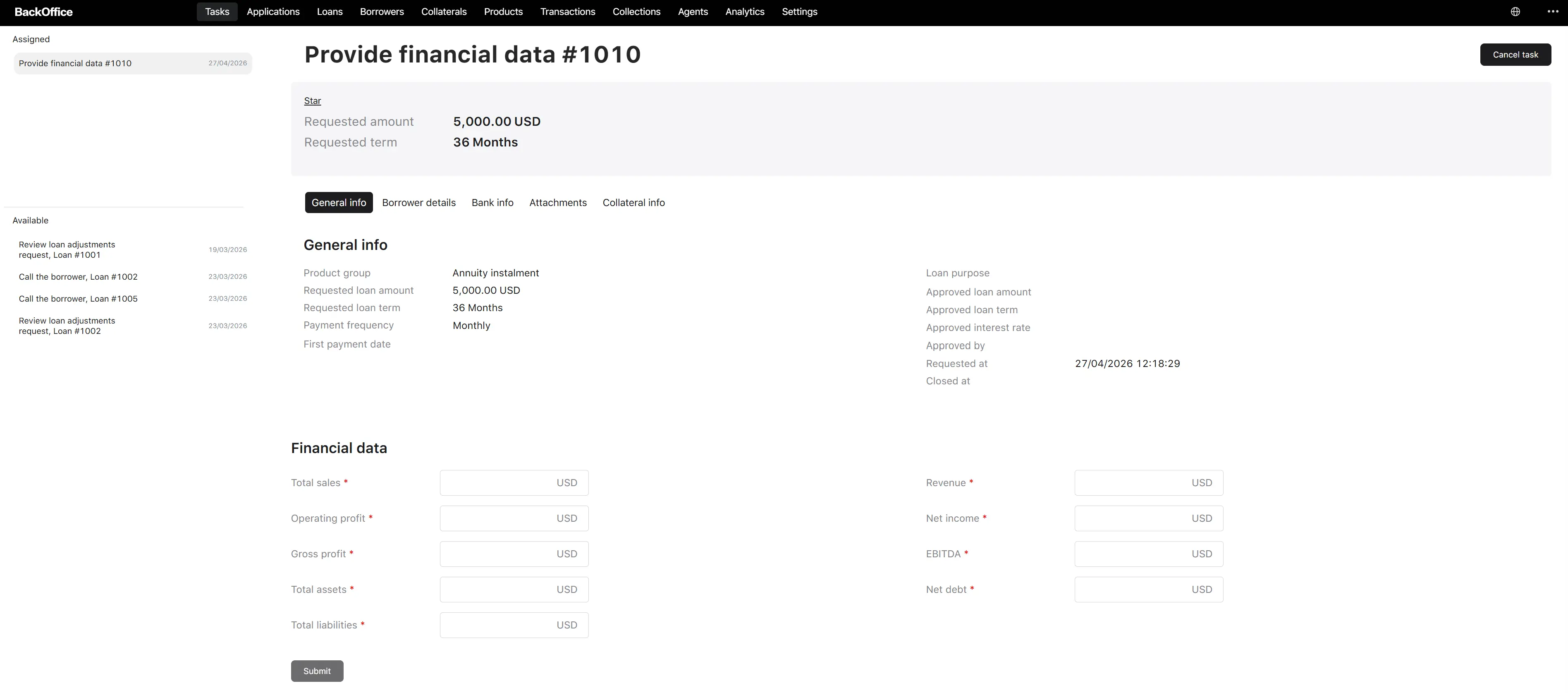This screenshot has width=1568, height=693.
Task: Focus the Net income input field
Action: pos(1149,518)
